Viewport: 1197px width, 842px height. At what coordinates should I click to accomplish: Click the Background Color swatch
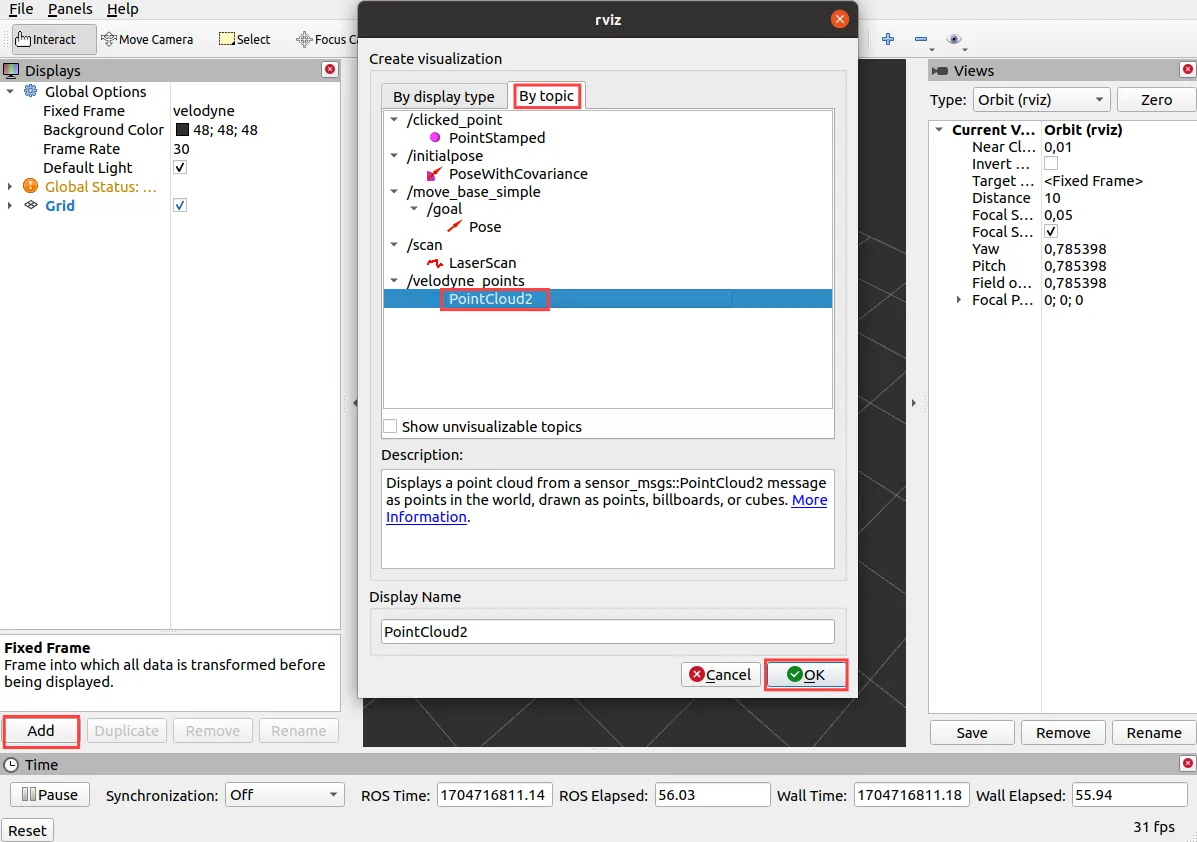tap(182, 130)
